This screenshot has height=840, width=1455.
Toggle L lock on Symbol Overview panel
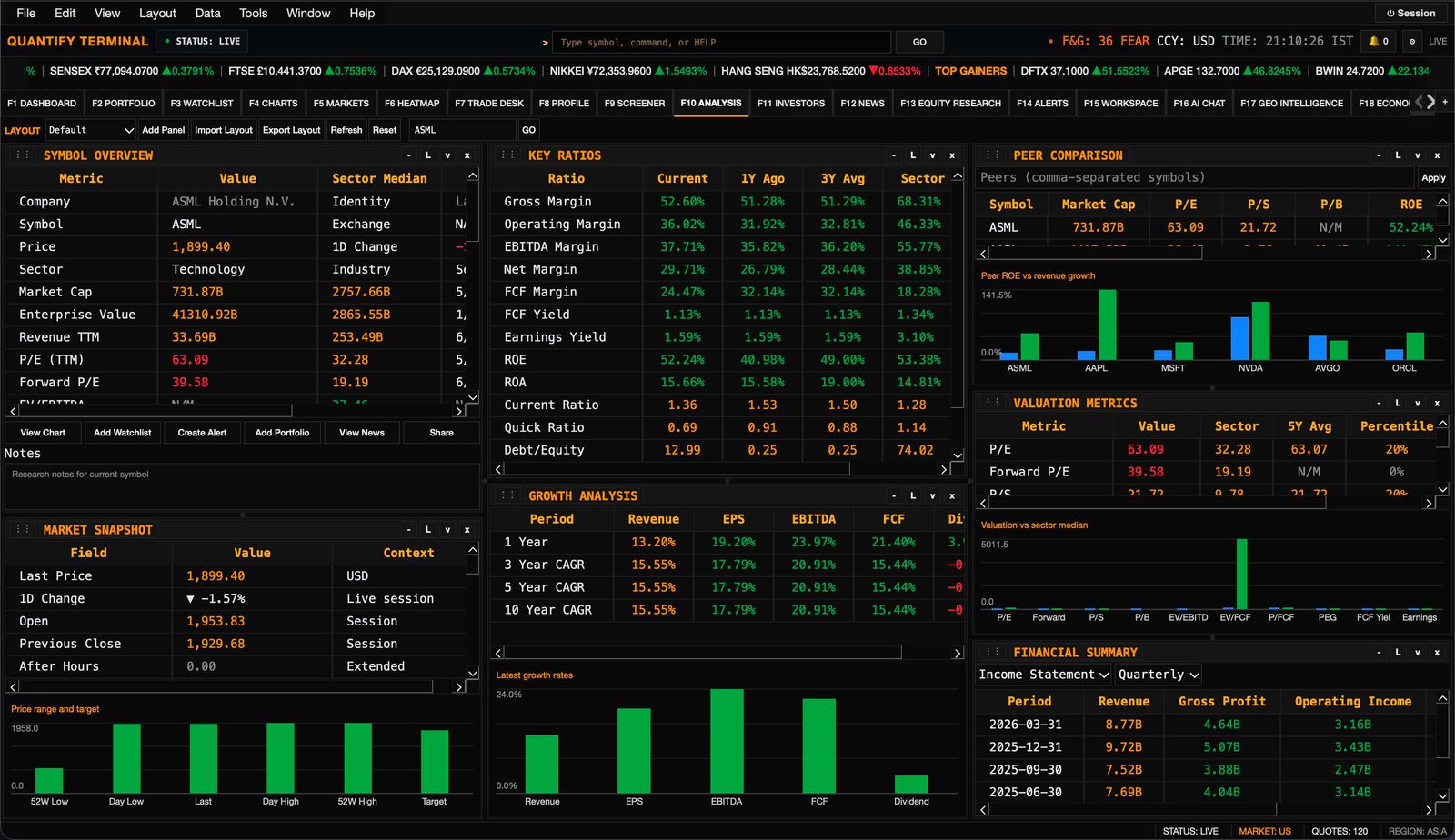(x=428, y=155)
